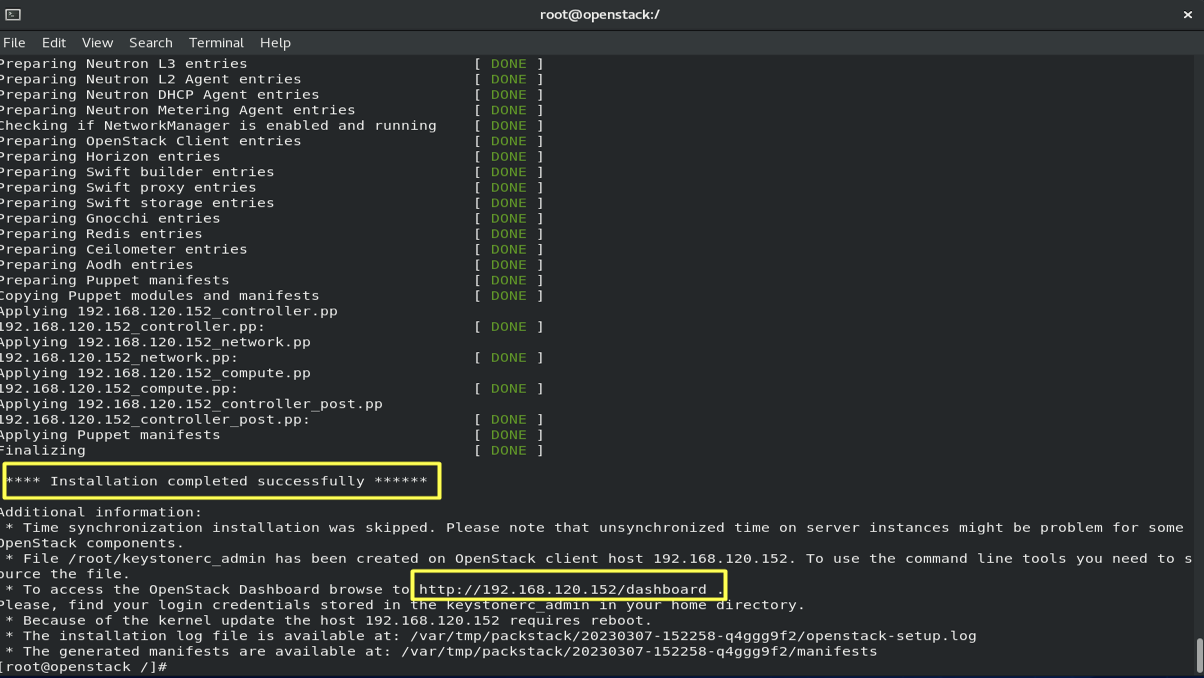Click the 'requires reboot' kernel update line
The width and height of the screenshot is (1204, 678).
point(329,620)
